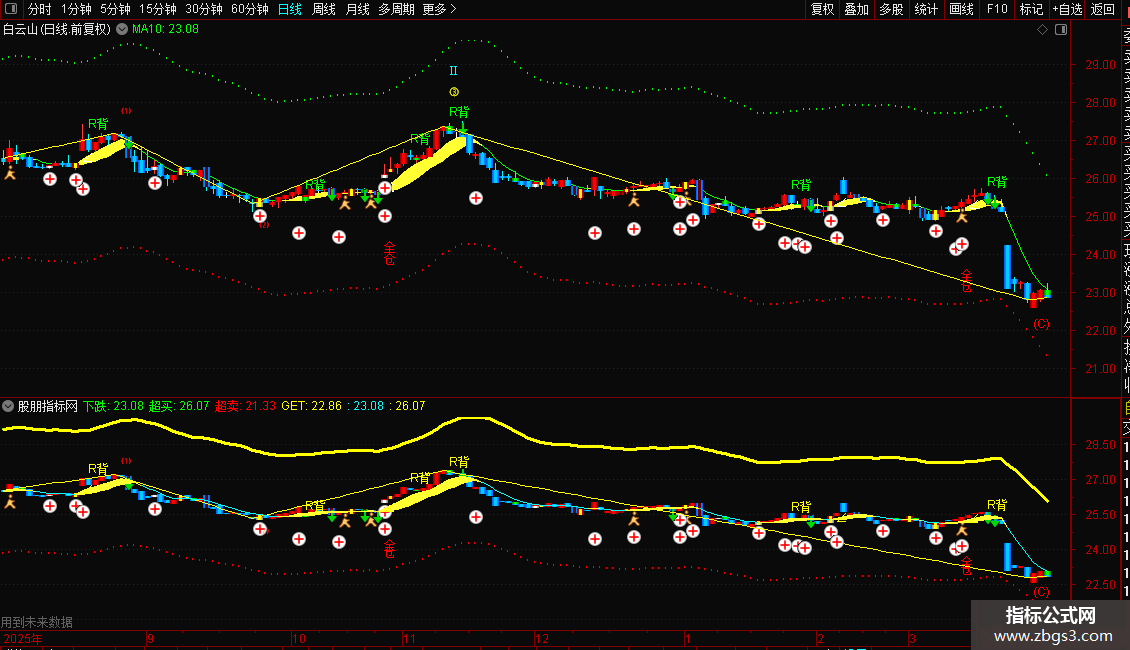Switch to the 1分钟 period
The width and height of the screenshot is (1130, 650).
[x=76, y=9]
